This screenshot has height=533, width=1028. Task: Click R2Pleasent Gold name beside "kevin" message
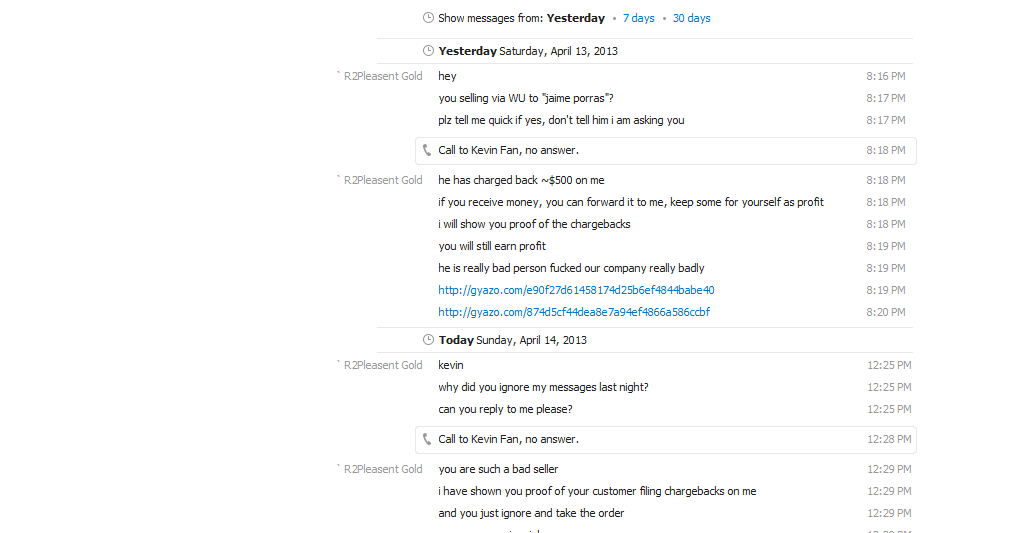[x=383, y=365]
